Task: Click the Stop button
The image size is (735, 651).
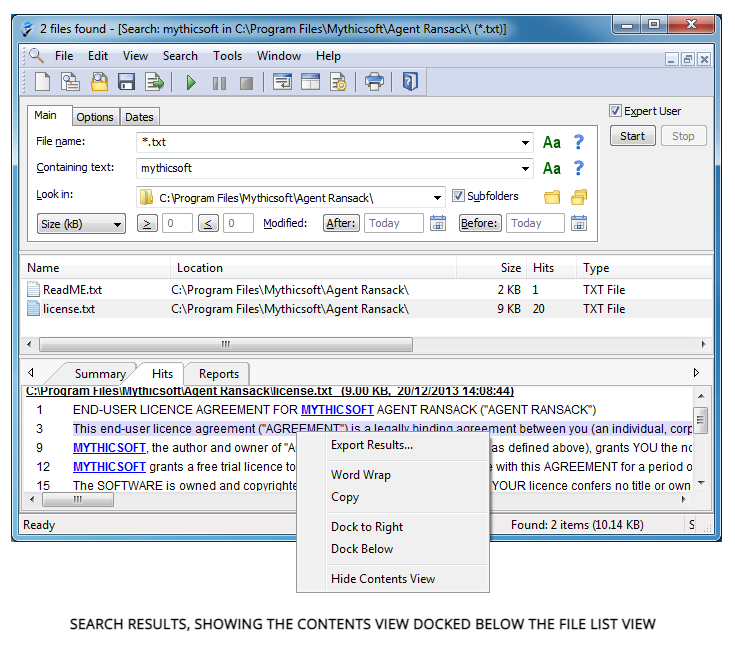Action: tap(683, 136)
